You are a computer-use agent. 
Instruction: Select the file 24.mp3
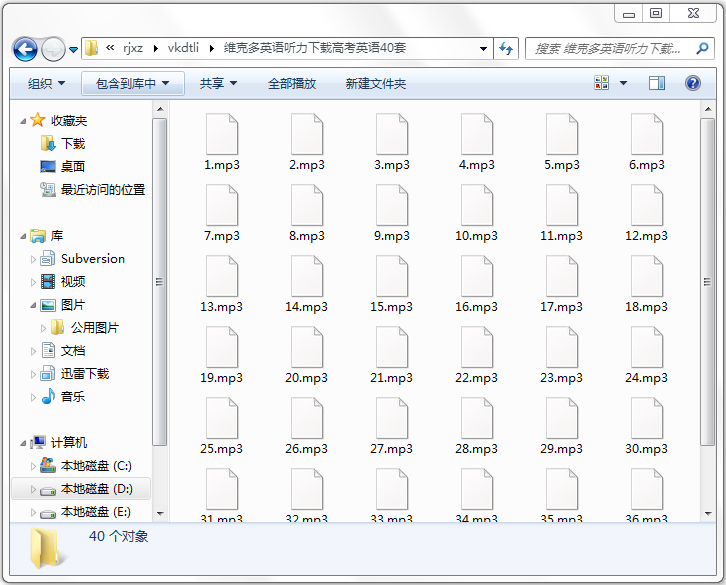point(647,355)
